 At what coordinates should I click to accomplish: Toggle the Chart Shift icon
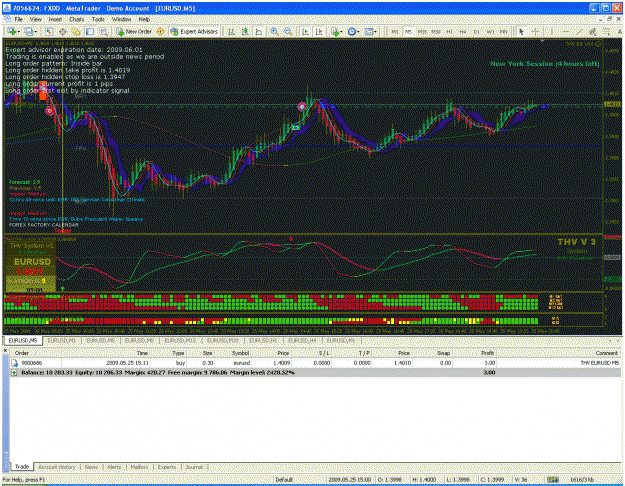click(319, 31)
